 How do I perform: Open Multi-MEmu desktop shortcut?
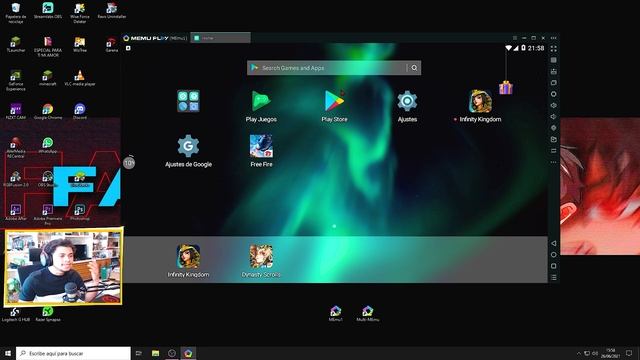pyautogui.click(x=367, y=313)
